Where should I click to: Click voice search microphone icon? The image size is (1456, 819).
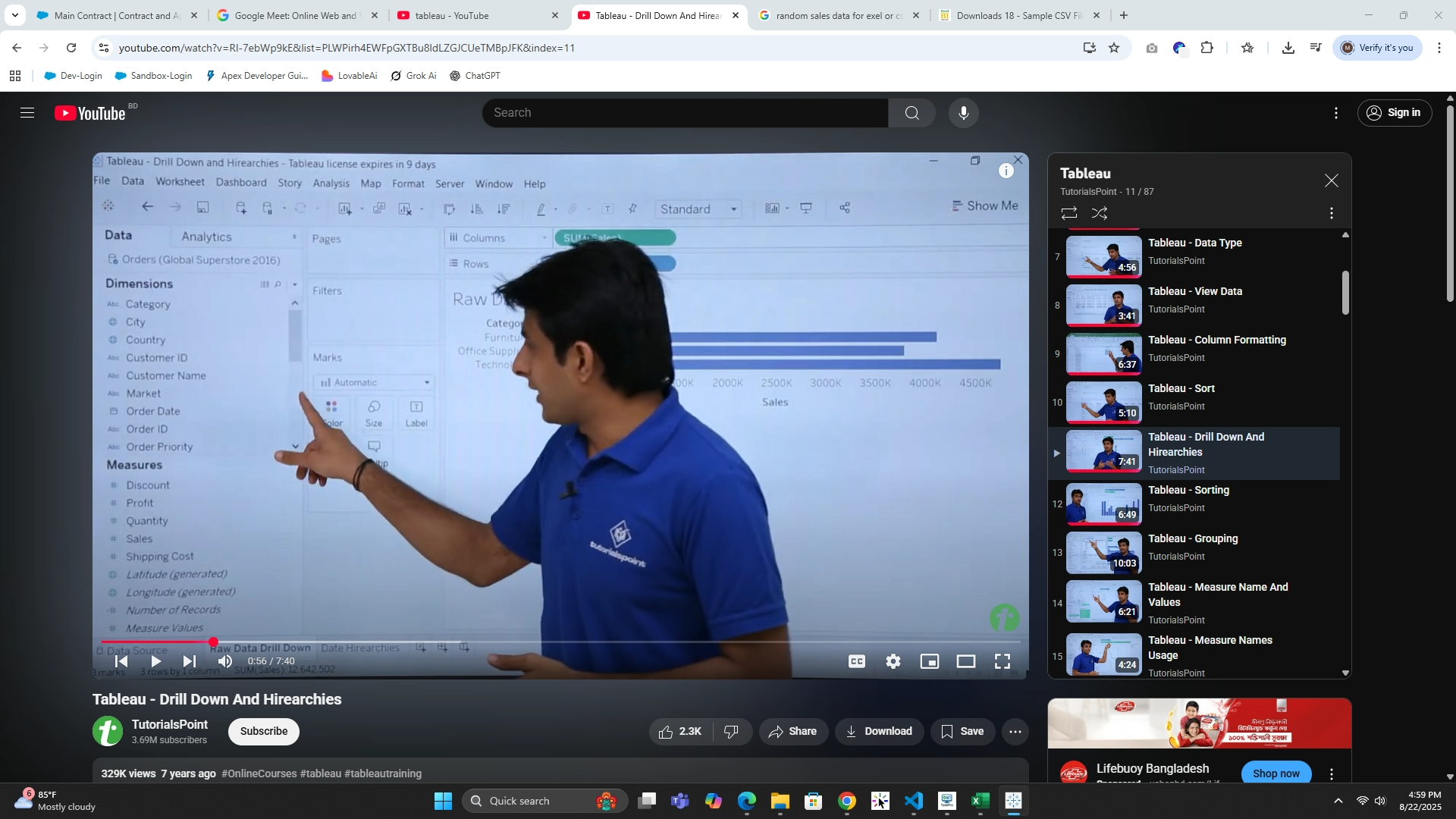pyautogui.click(x=963, y=113)
